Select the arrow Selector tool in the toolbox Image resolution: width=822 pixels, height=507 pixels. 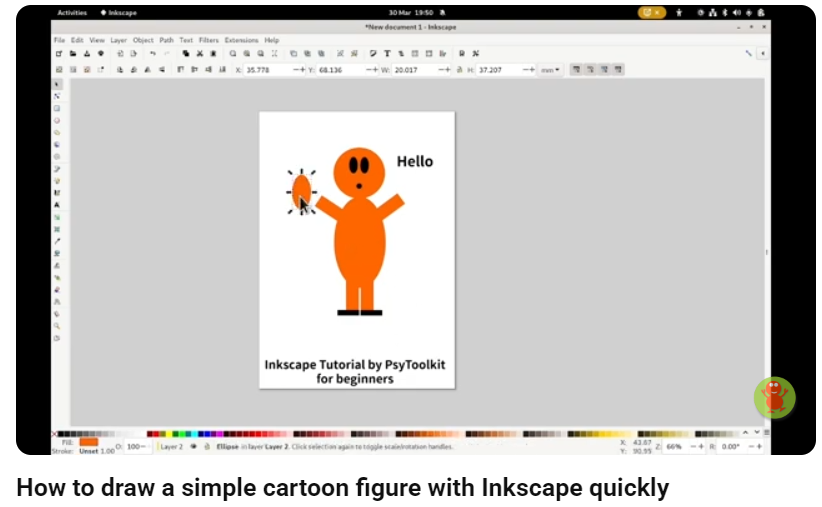57,84
